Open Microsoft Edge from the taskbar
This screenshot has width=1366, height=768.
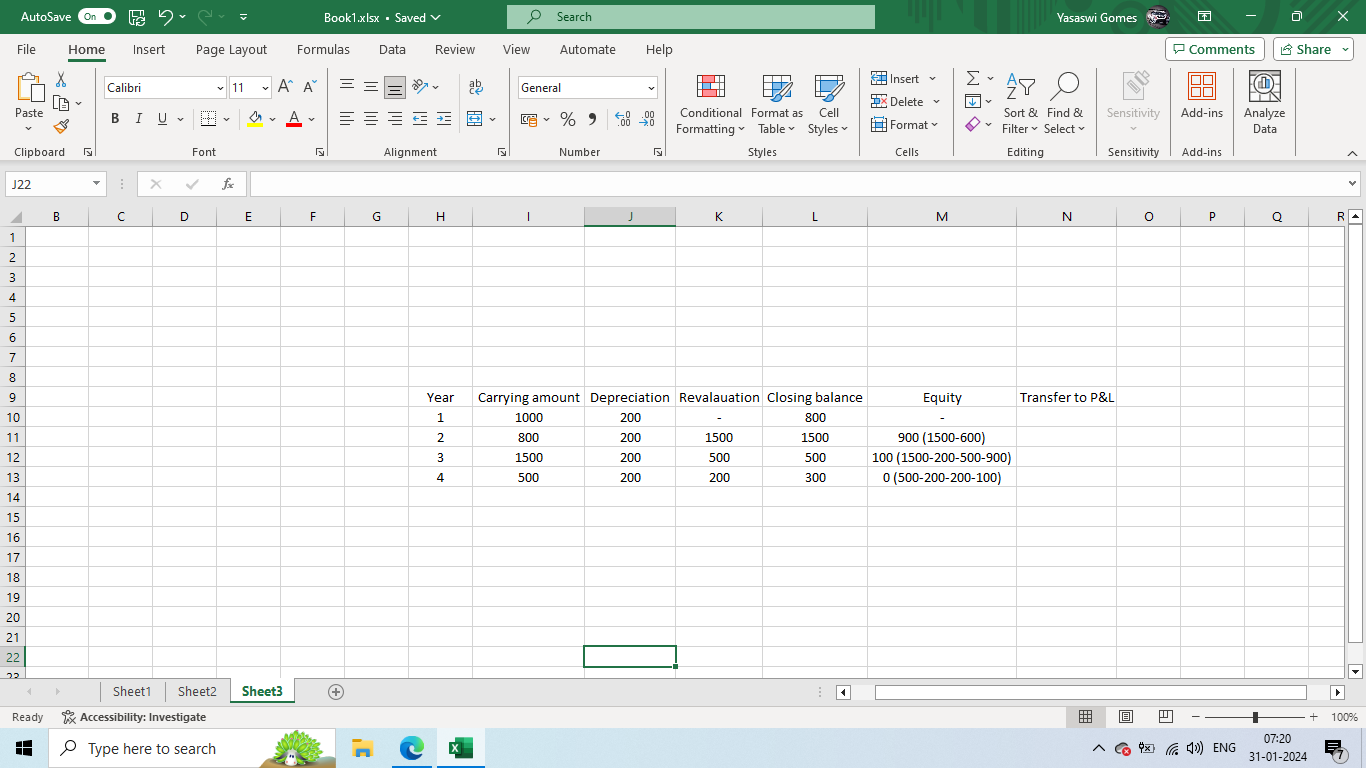[411, 748]
